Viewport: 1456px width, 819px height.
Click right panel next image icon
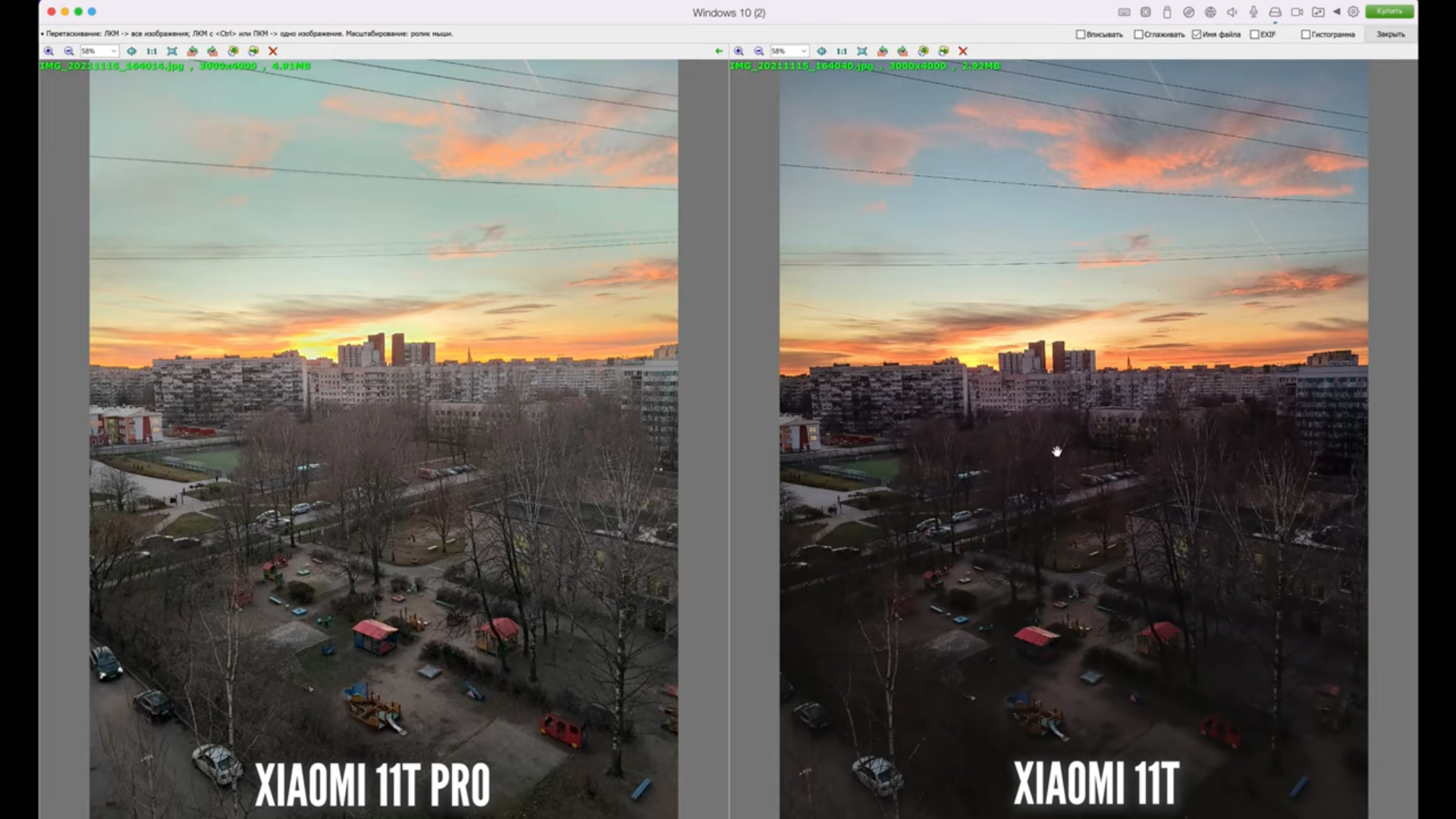pos(943,51)
